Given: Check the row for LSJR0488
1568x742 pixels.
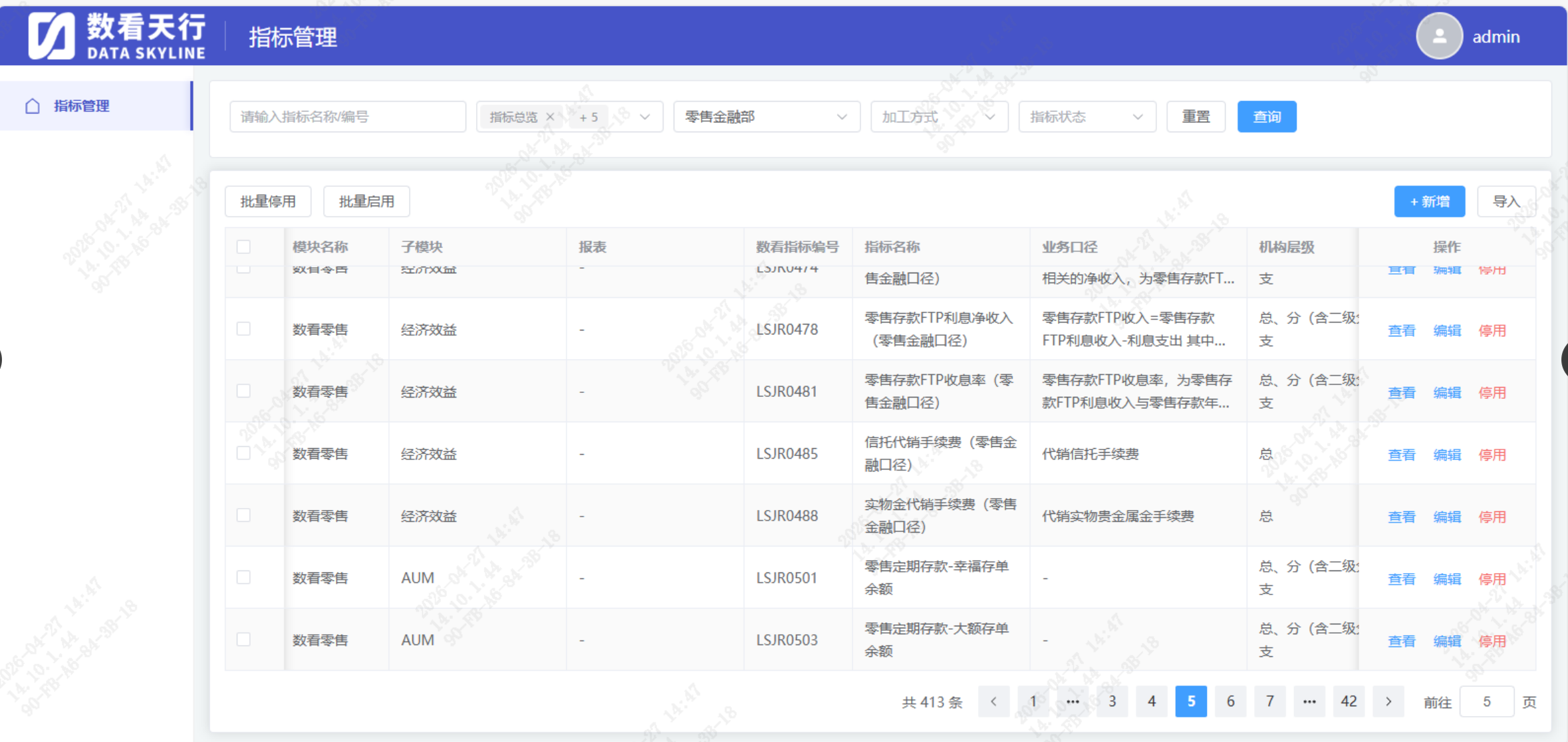Looking at the screenshot, I should coord(243,515).
